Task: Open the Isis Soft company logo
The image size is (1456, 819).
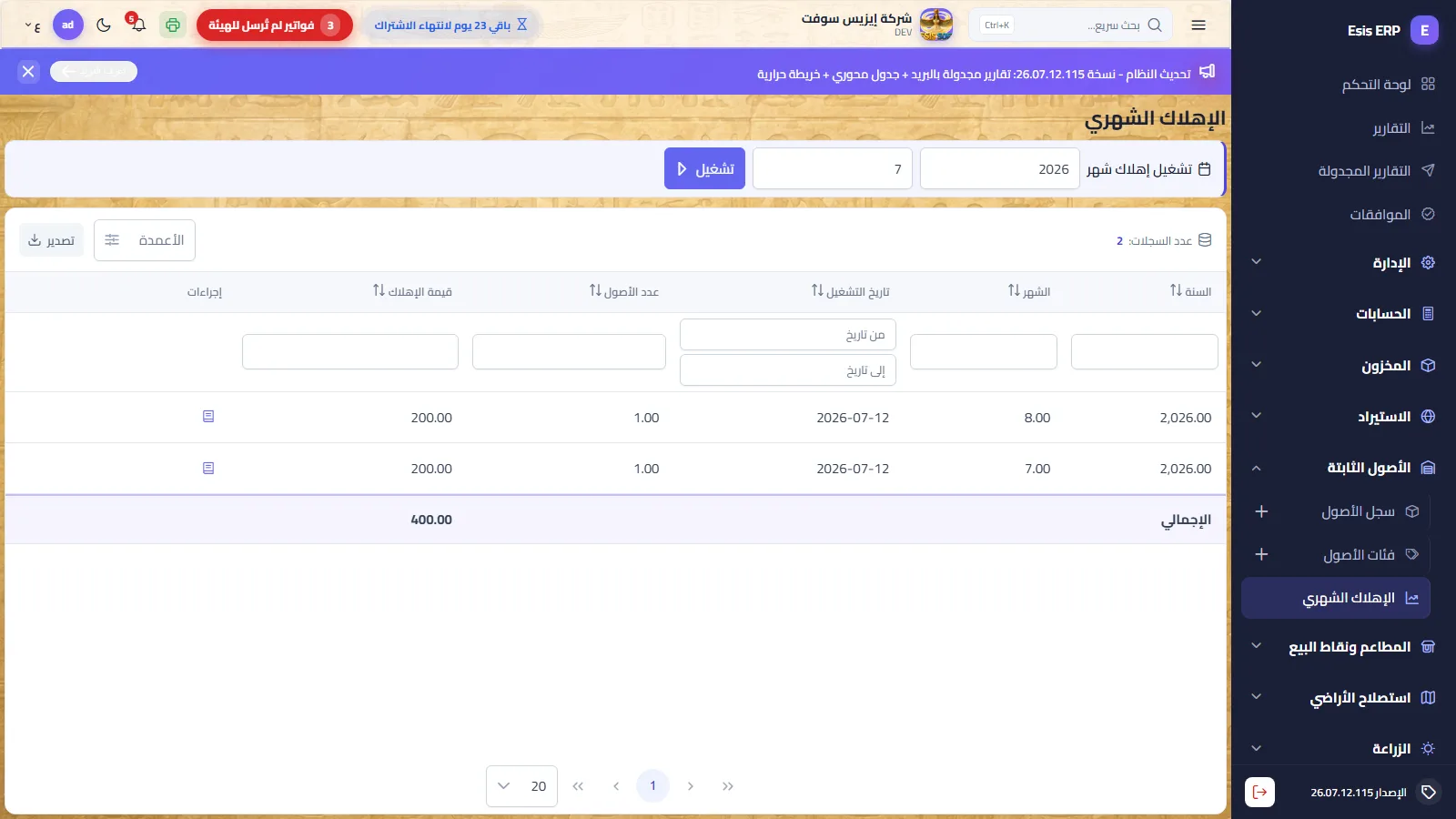Action: tap(936, 25)
